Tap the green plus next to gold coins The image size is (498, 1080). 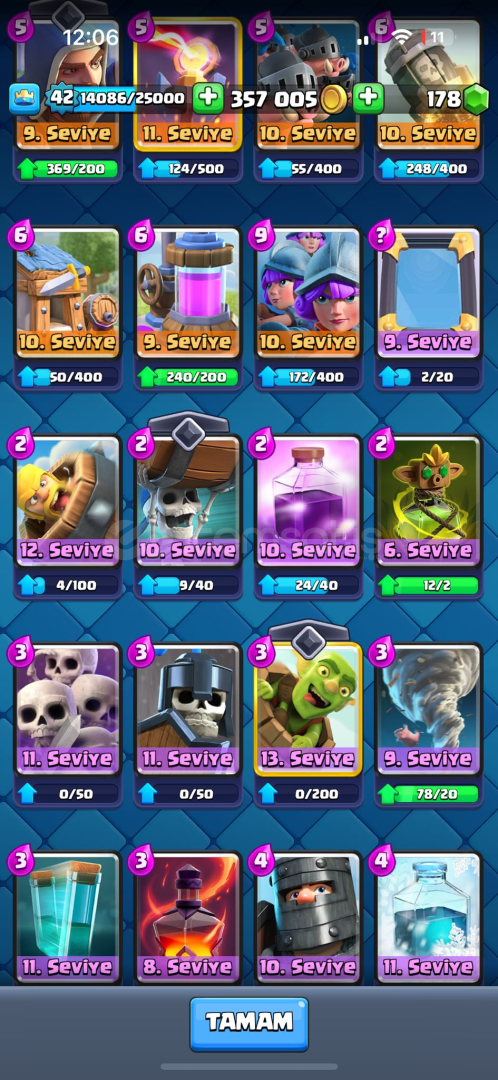[x=369, y=99]
